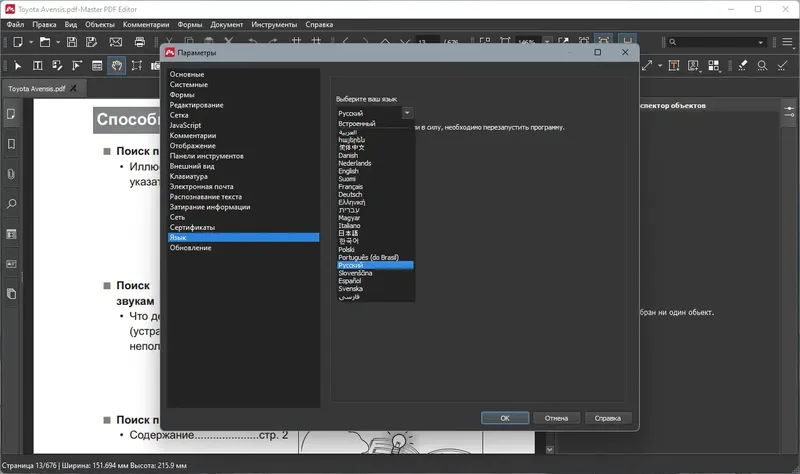Viewport: 800px width, 474px height.
Task: Open the form fields list sidebar icon
Action: [11, 234]
